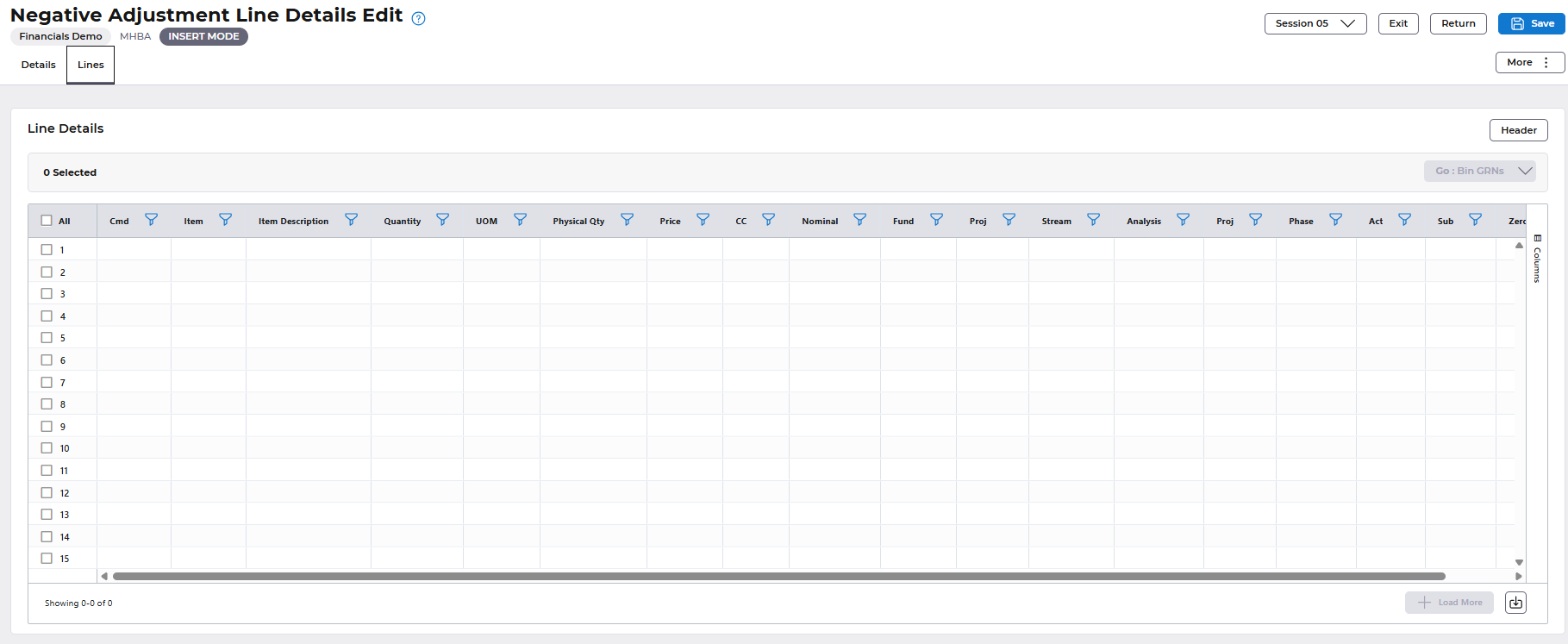Expand the Go: Bin GRNs dropdown
This screenshot has height=644, width=1568.
click(1480, 171)
